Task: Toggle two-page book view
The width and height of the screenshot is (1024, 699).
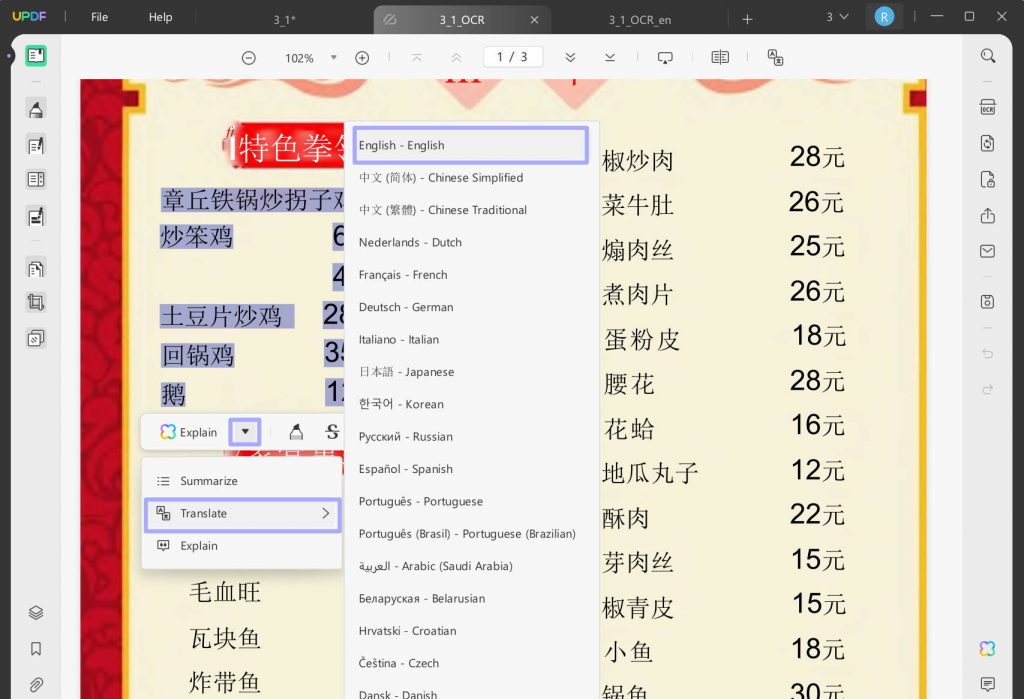Action: click(x=719, y=57)
